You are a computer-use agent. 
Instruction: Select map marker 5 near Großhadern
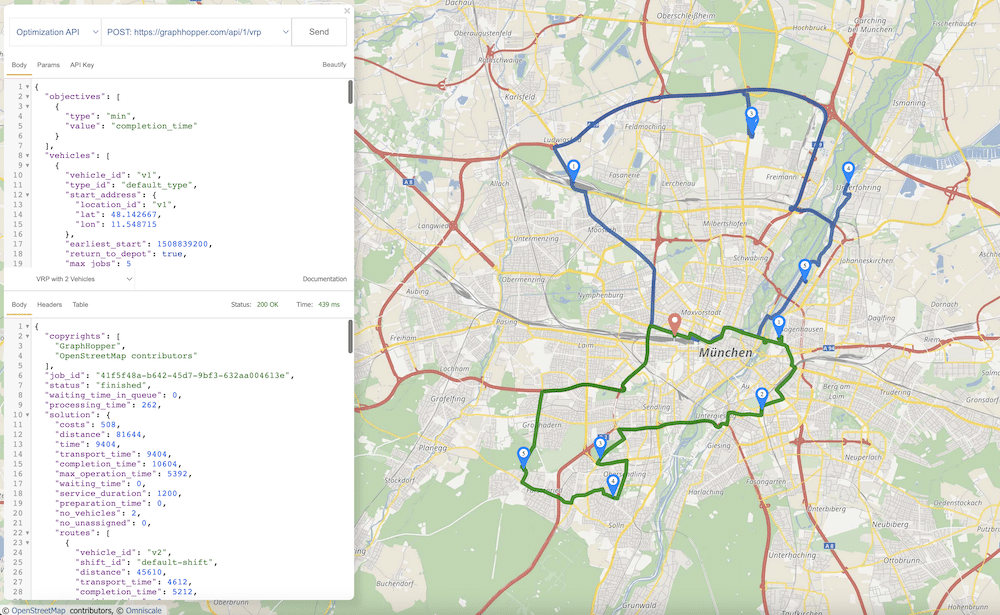(524, 457)
